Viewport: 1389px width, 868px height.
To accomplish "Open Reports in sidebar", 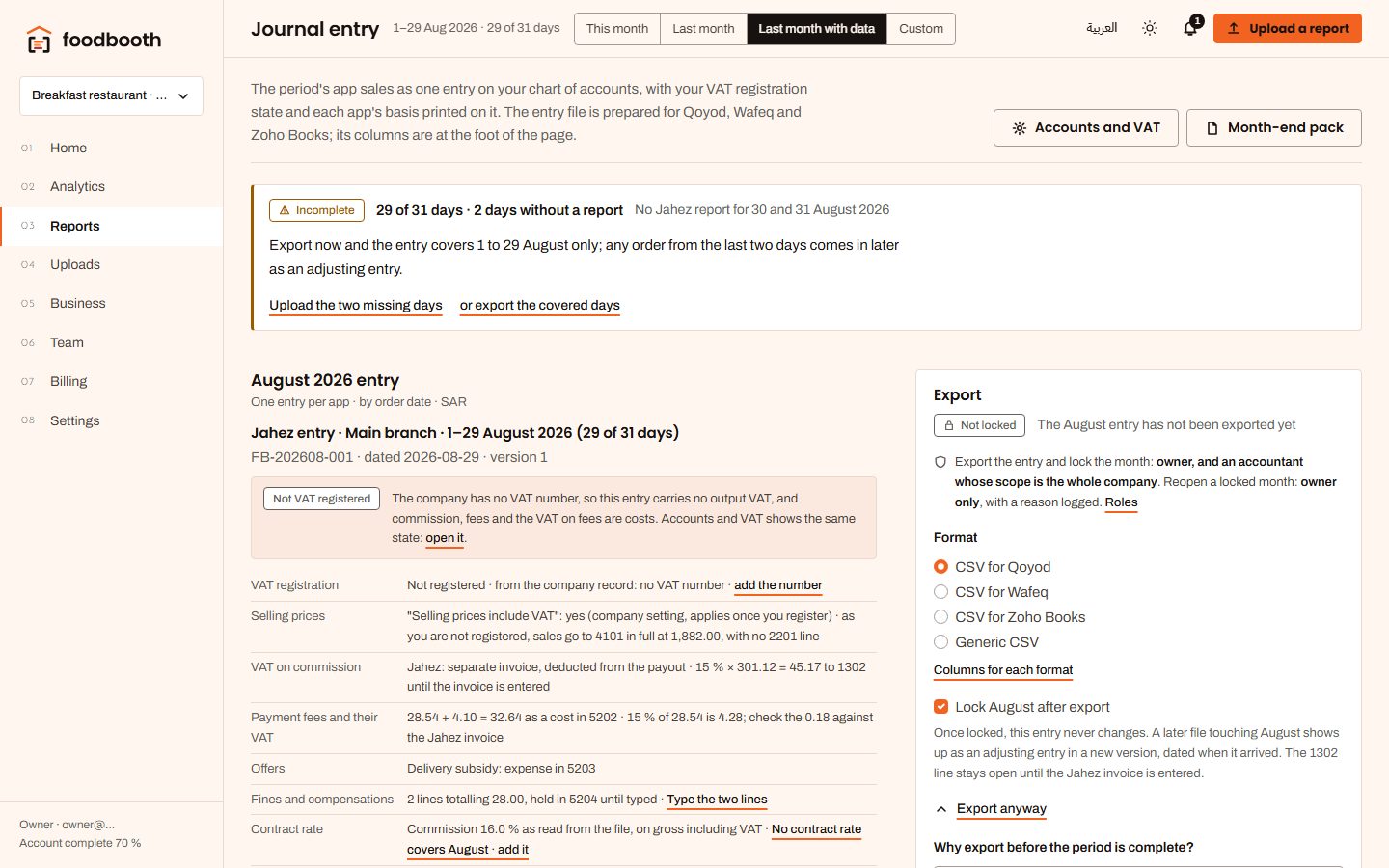I will click(111, 226).
